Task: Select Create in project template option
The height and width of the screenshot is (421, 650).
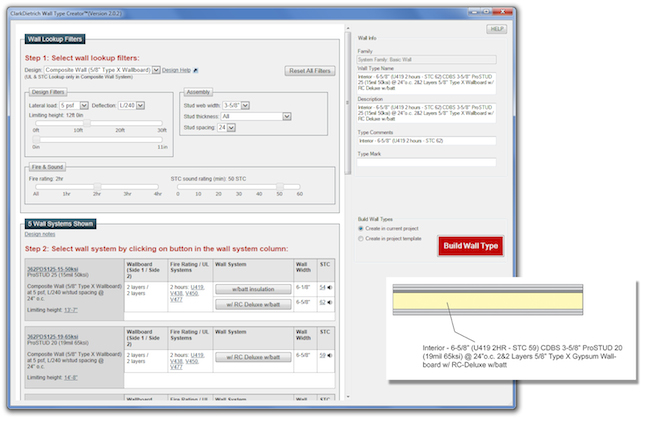Action: click(x=361, y=239)
